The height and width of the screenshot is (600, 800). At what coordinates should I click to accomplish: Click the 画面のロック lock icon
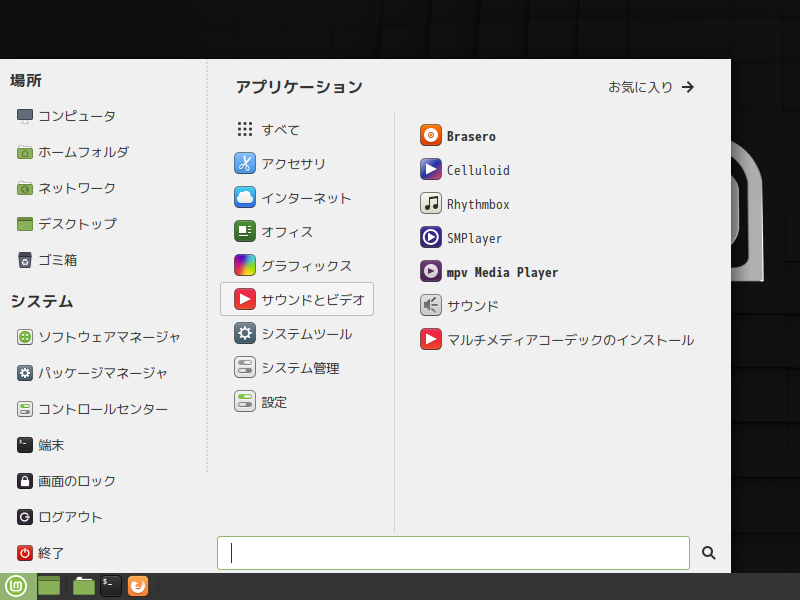(24, 481)
